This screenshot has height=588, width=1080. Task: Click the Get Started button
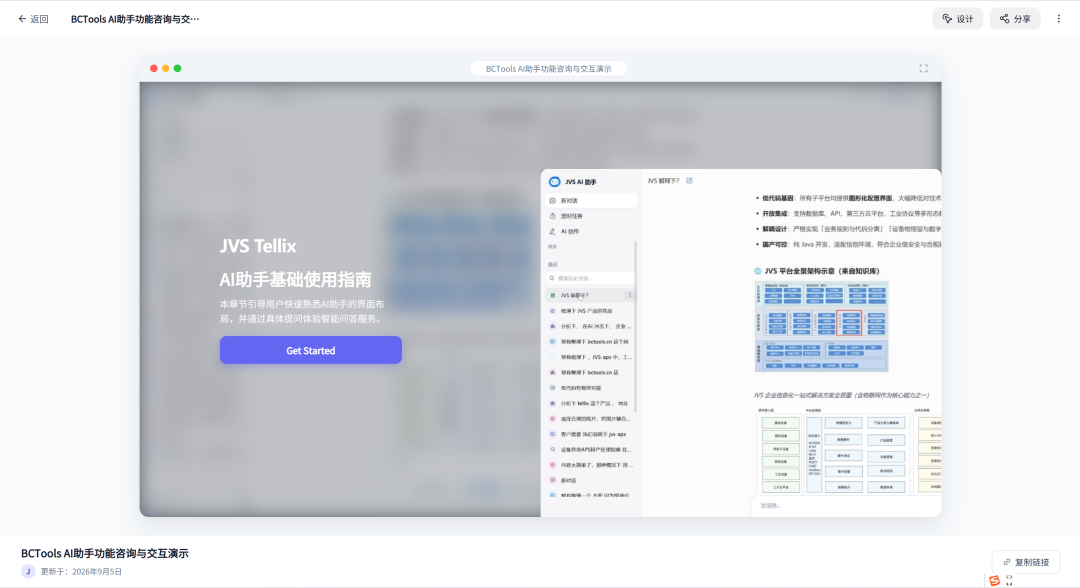tap(311, 350)
